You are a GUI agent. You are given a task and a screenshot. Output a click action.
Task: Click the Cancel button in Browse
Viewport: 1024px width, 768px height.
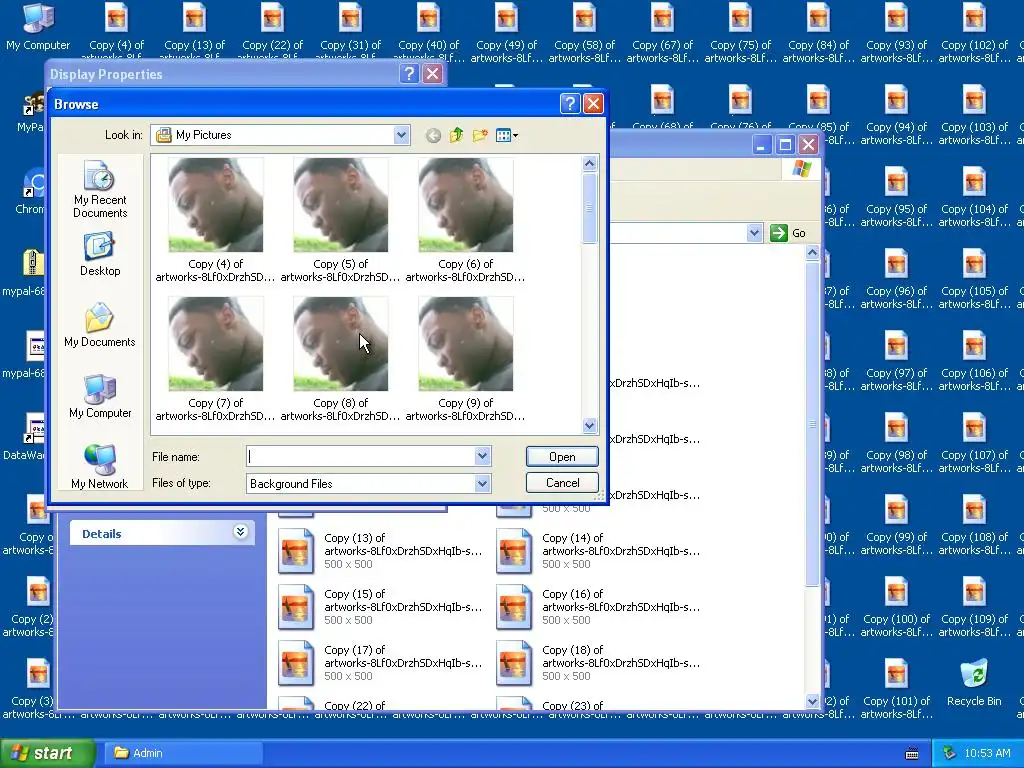pyautogui.click(x=562, y=483)
